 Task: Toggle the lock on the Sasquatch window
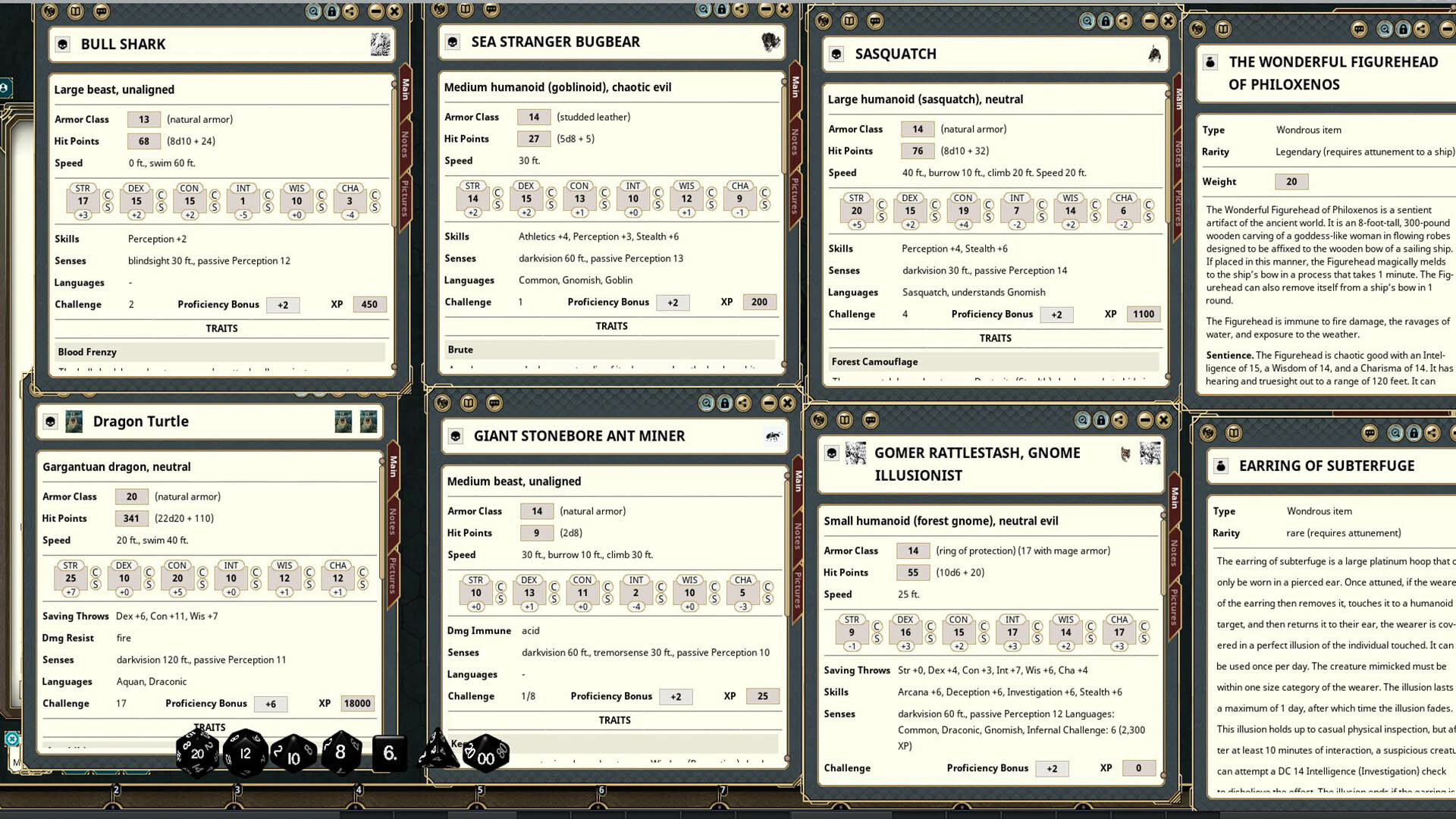coord(1104,22)
